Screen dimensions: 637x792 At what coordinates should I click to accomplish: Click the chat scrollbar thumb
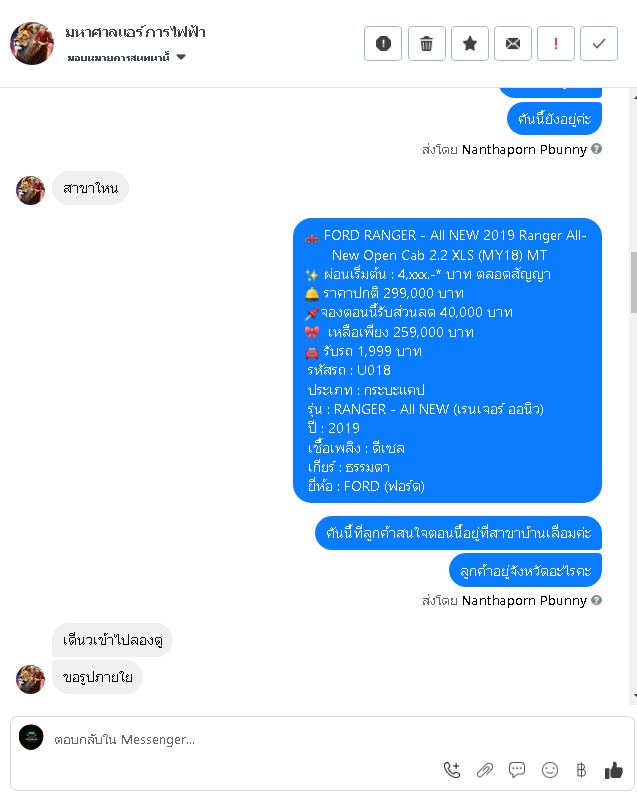(633, 282)
